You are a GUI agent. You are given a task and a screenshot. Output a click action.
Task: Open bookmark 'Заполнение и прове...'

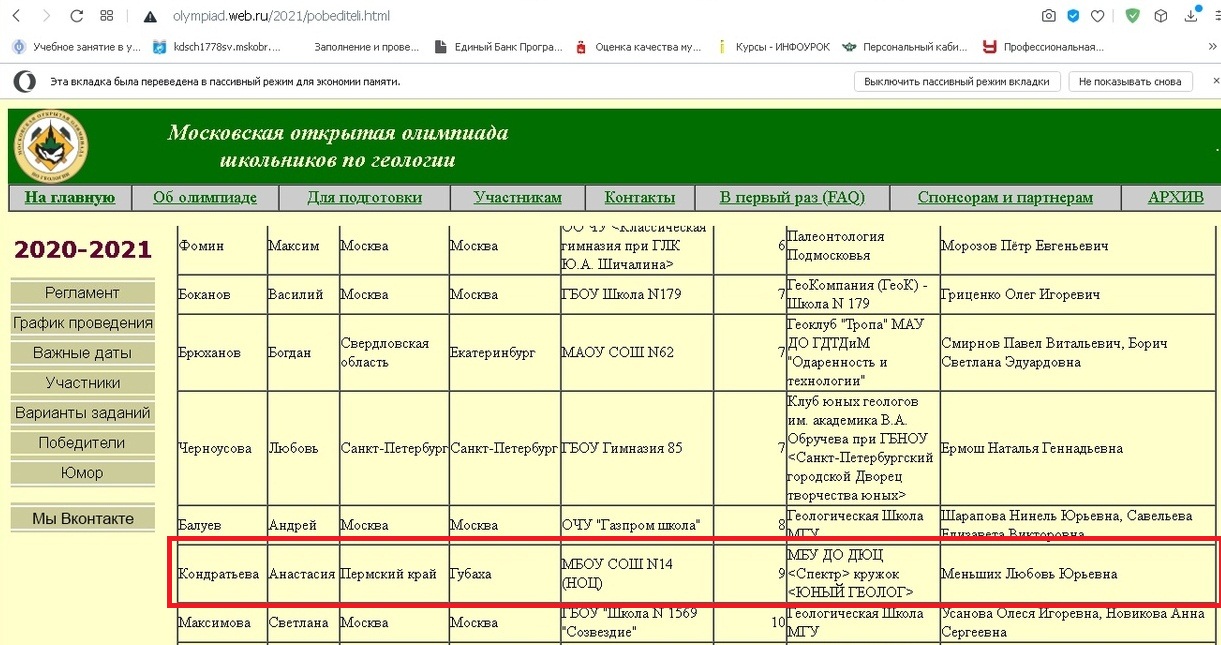(x=365, y=46)
